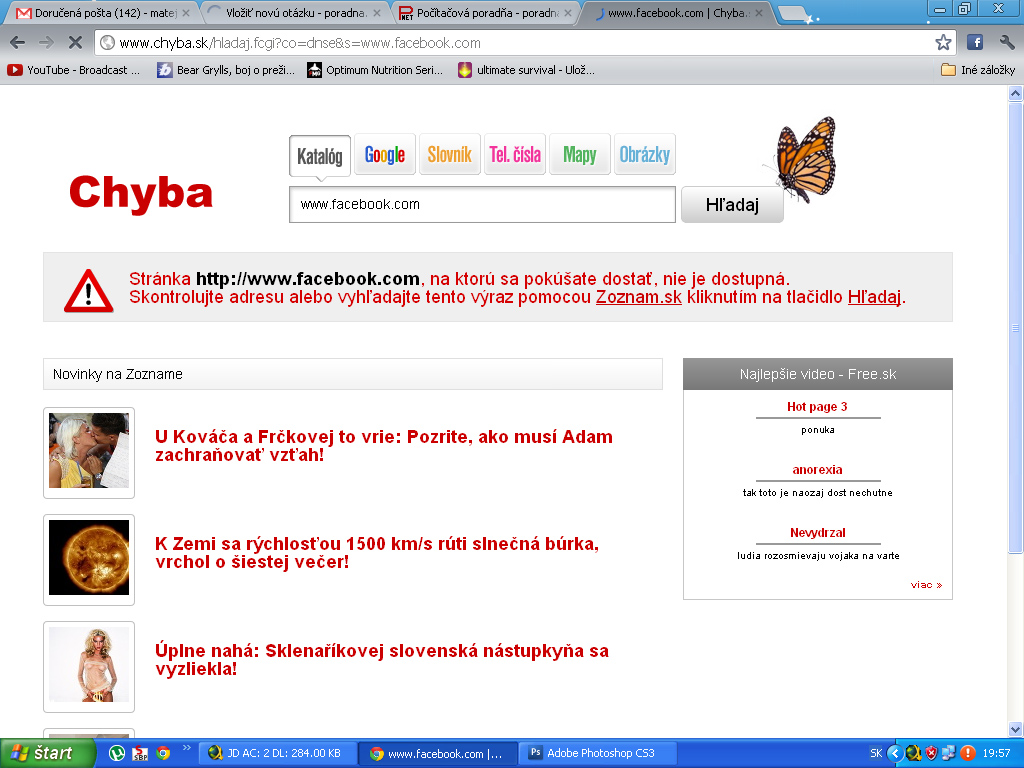Click the underlined Hľadaj link in the error message
Image resolution: width=1024 pixels, height=768 pixels.
click(x=874, y=297)
